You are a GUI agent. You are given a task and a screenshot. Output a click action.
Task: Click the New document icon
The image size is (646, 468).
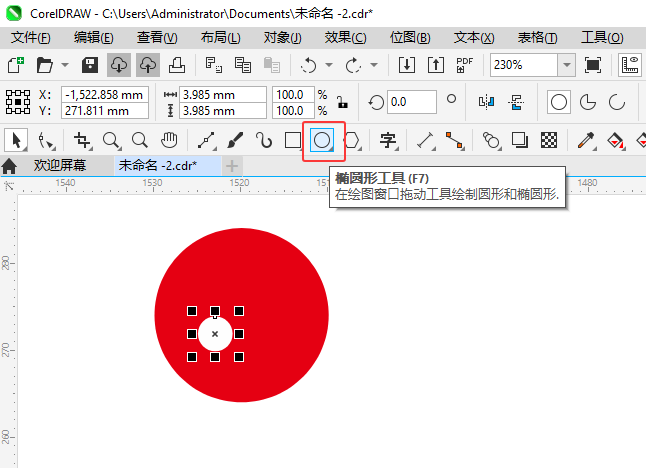click(16, 65)
